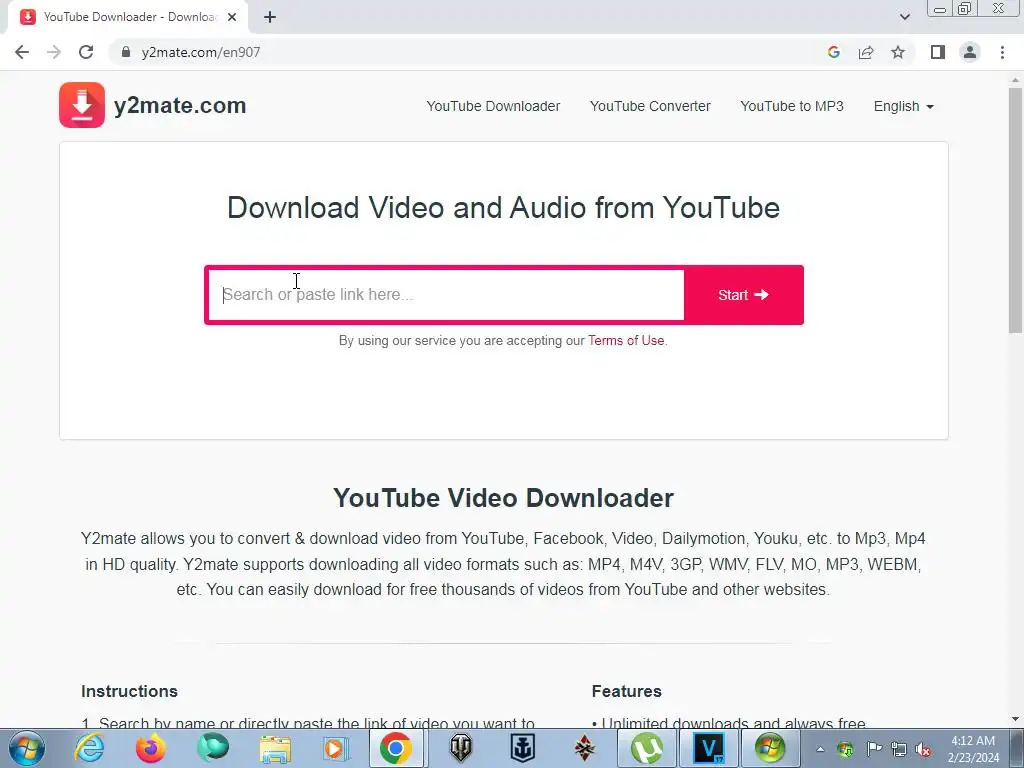
Task: Click the address bar URL y2mate.com/en907
Action: click(200, 52)
